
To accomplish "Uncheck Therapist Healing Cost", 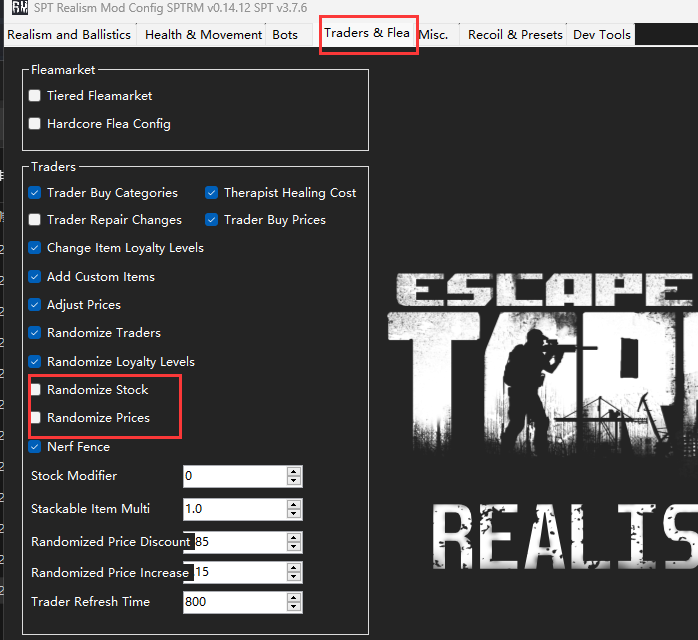I will pyautogui.click(x=211, y=193).
